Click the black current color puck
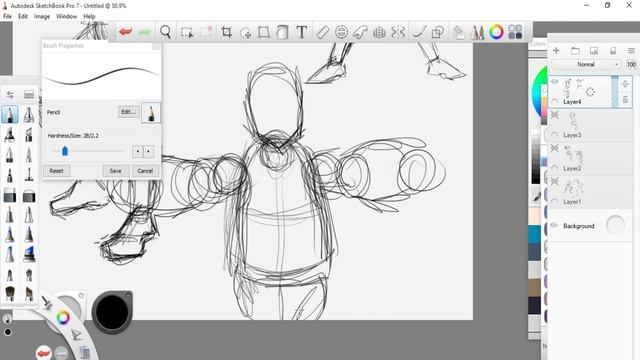 [112, 312]
